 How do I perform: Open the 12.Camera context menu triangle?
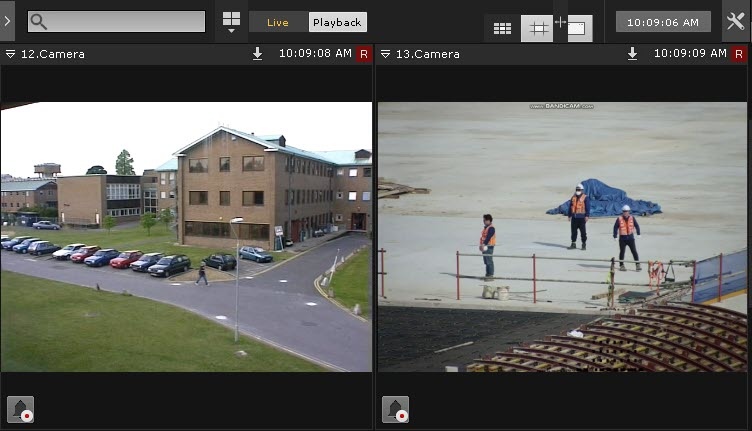[x=10, y=54]
